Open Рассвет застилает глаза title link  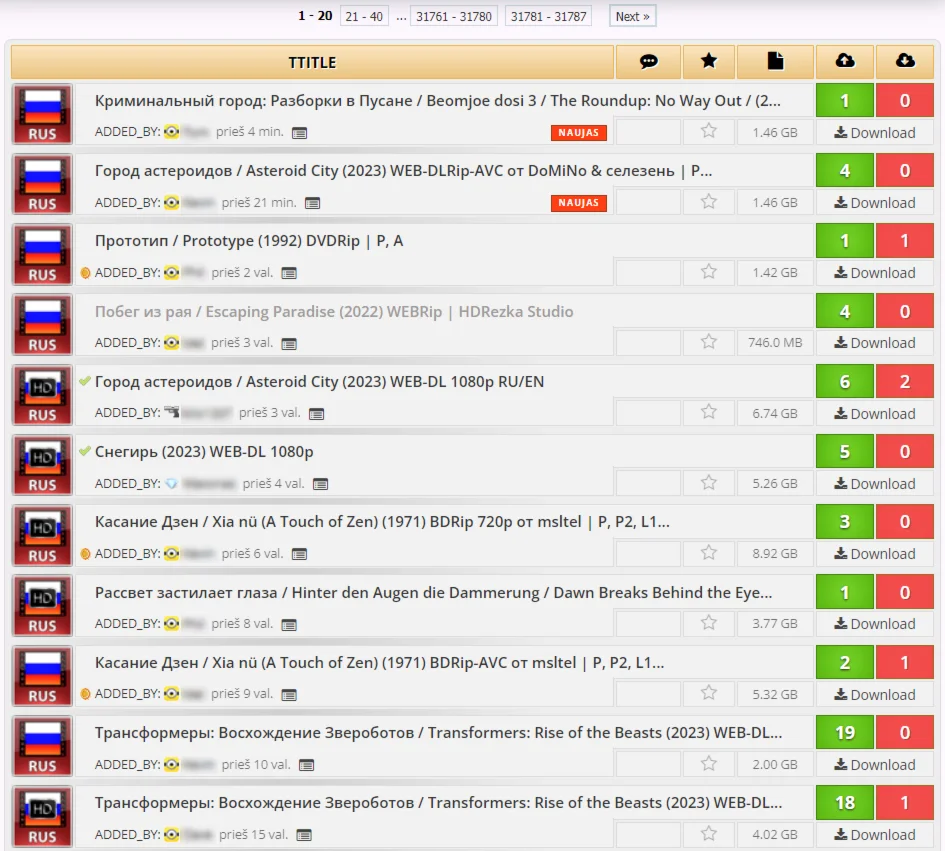click(x=433, y=593)
